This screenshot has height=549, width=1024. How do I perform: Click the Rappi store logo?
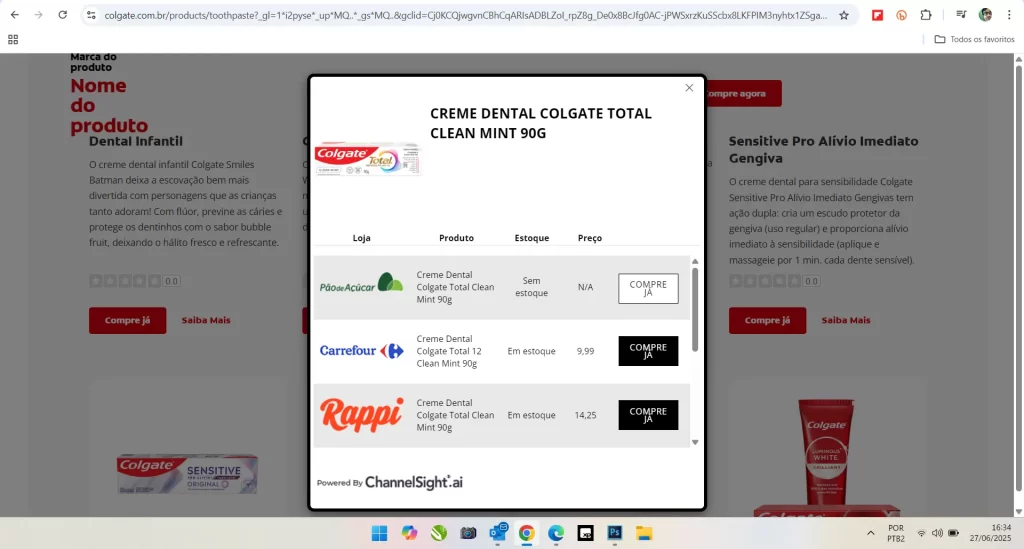[361, 415]
